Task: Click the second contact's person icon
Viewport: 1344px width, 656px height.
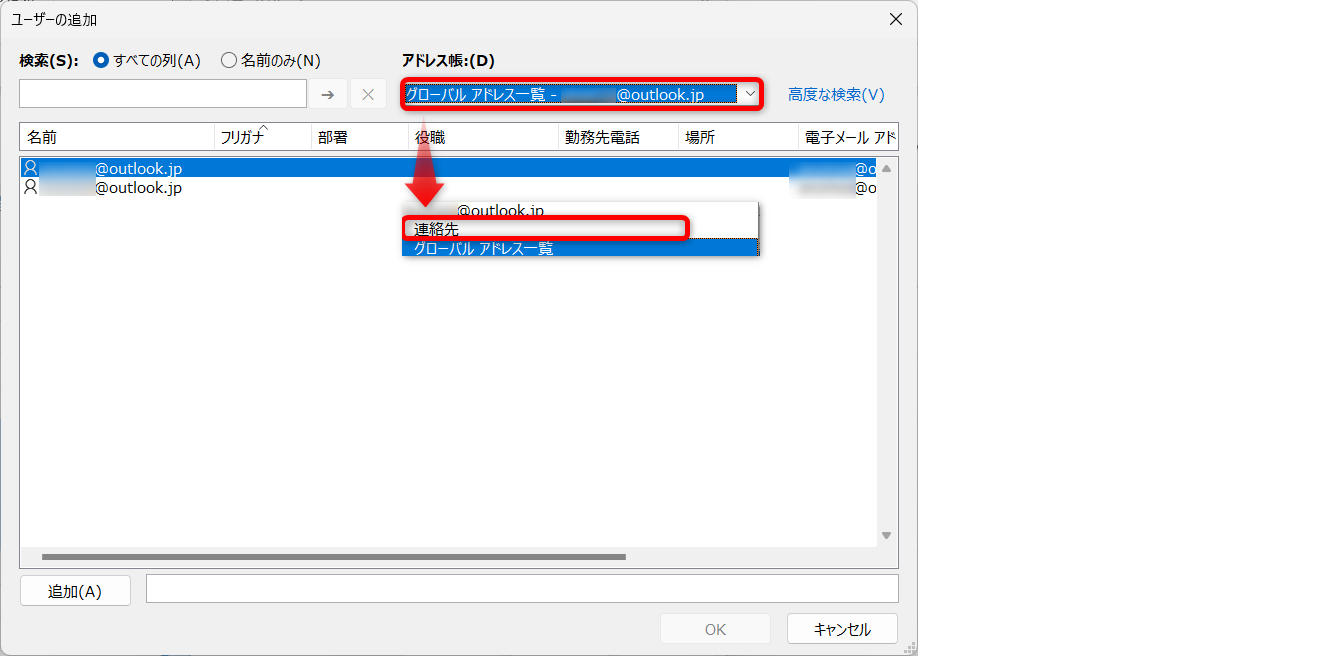Action: coord(30,187)
